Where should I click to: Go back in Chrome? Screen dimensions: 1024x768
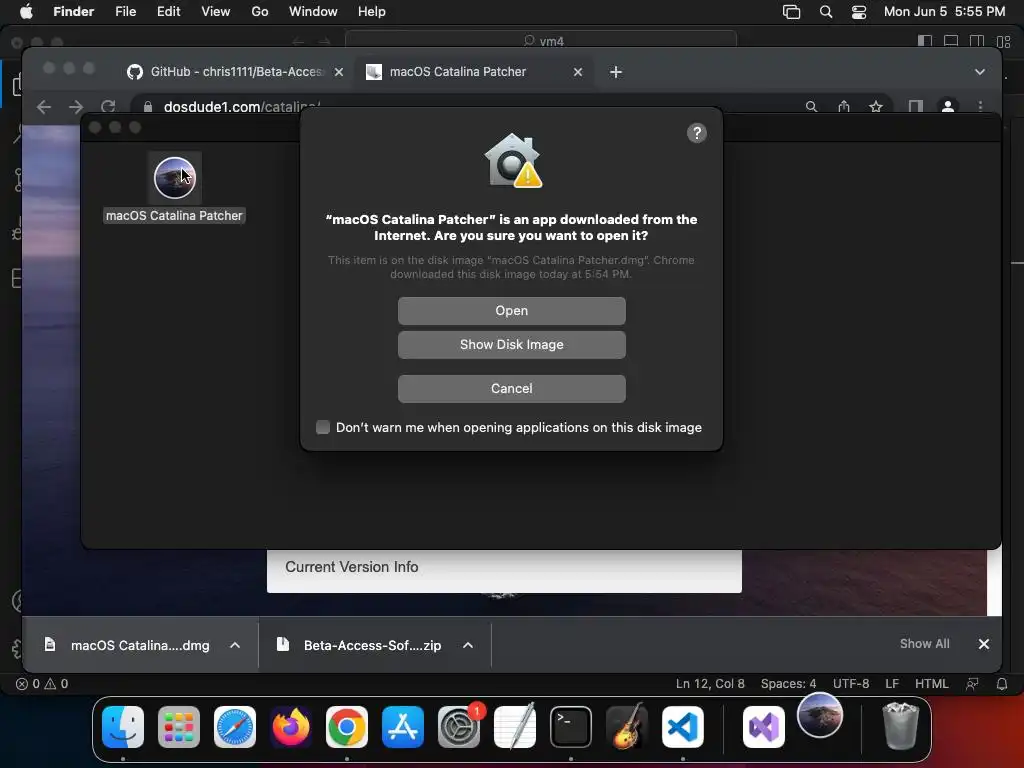tap(44, 106)
